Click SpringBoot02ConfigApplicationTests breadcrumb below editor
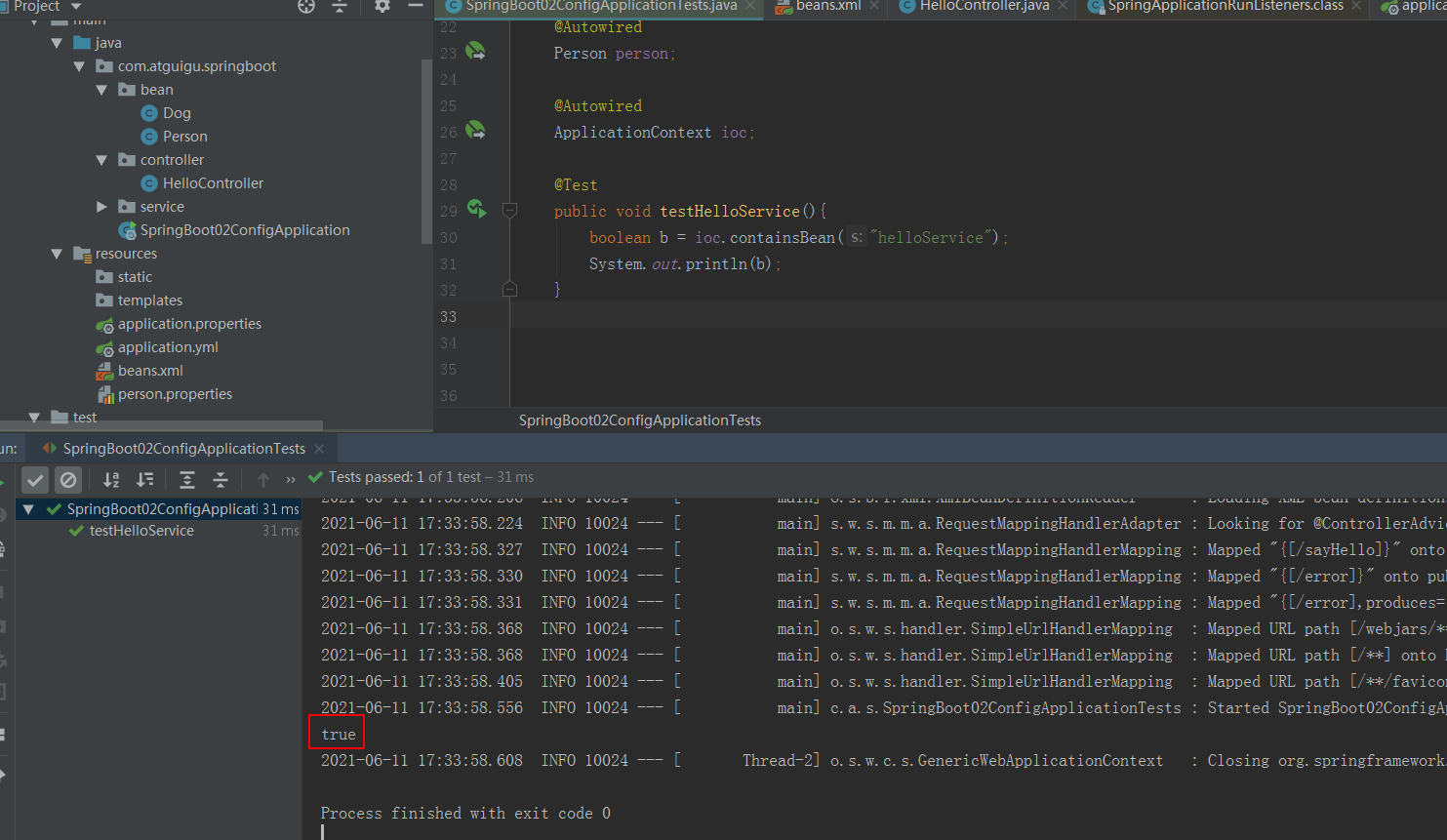Viewport: 1447px width, 840px height. (640, 420)
